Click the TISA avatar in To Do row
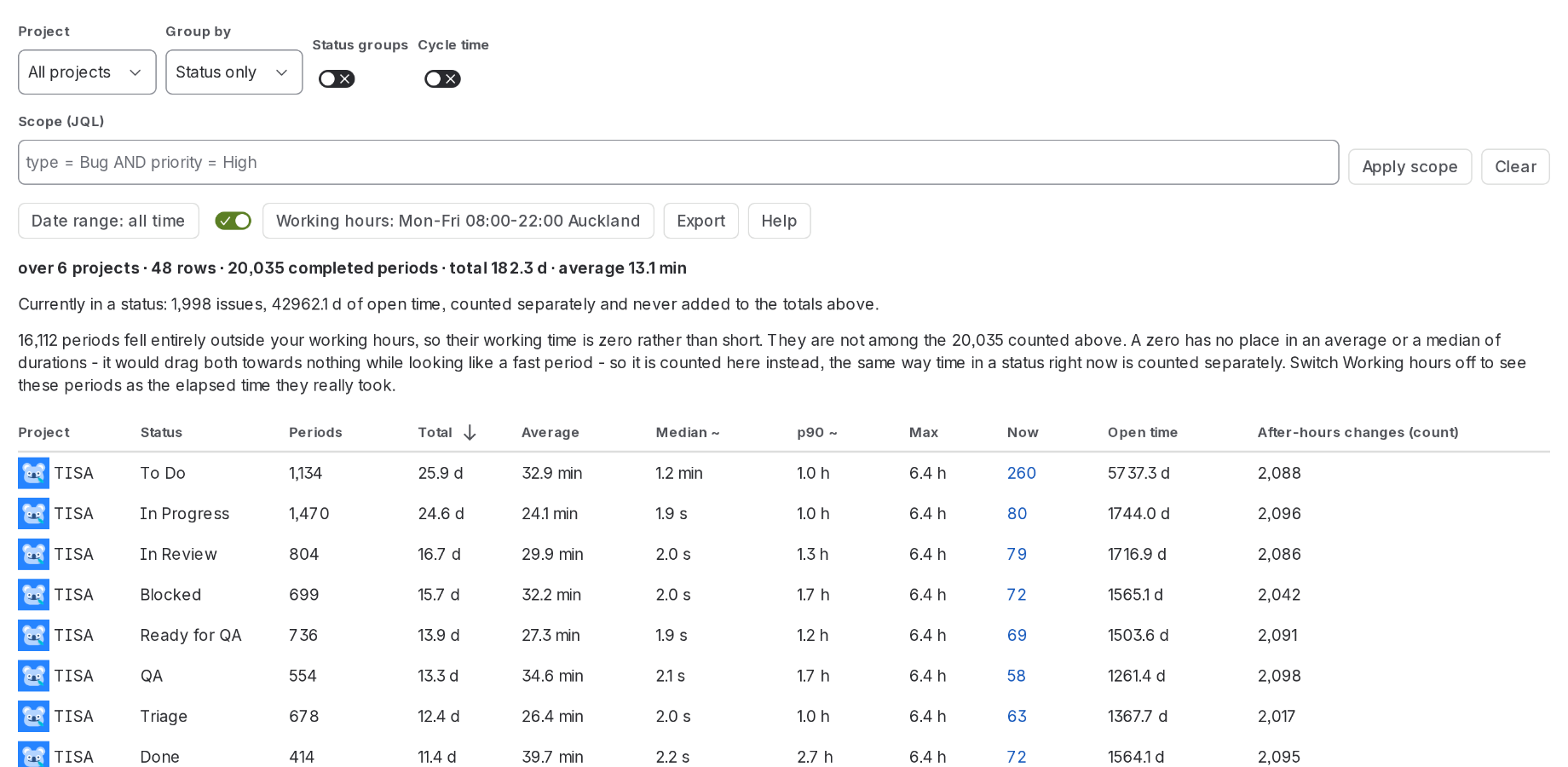This screenshot has height=767, width=1568. [34, 474]
